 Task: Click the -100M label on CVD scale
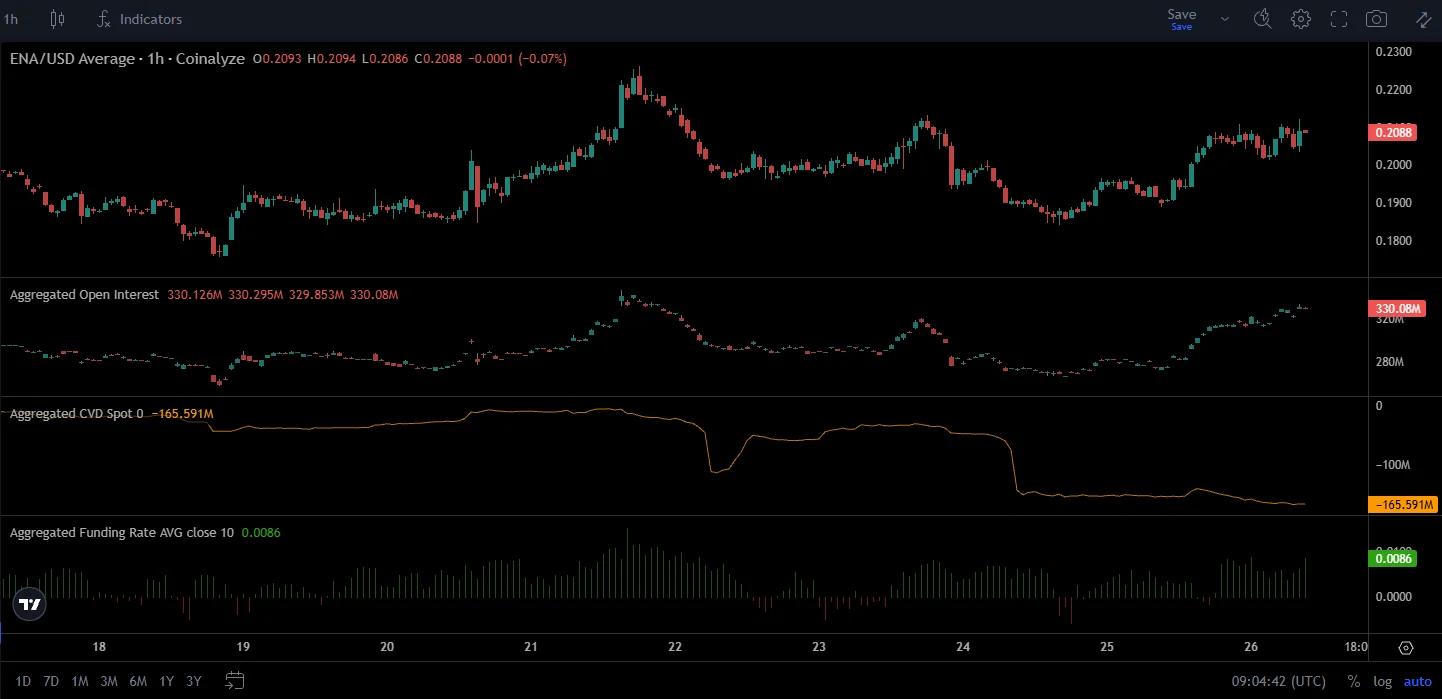pos(1392,465)
